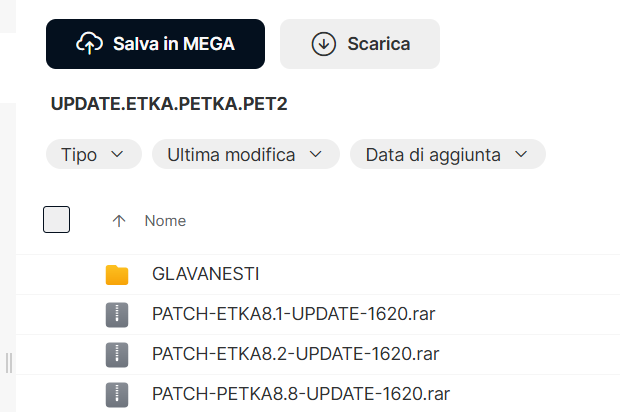Click the sidebar resize handle on left edge
620x412 pixels.
pyautogui.click(x=10, y=362)
